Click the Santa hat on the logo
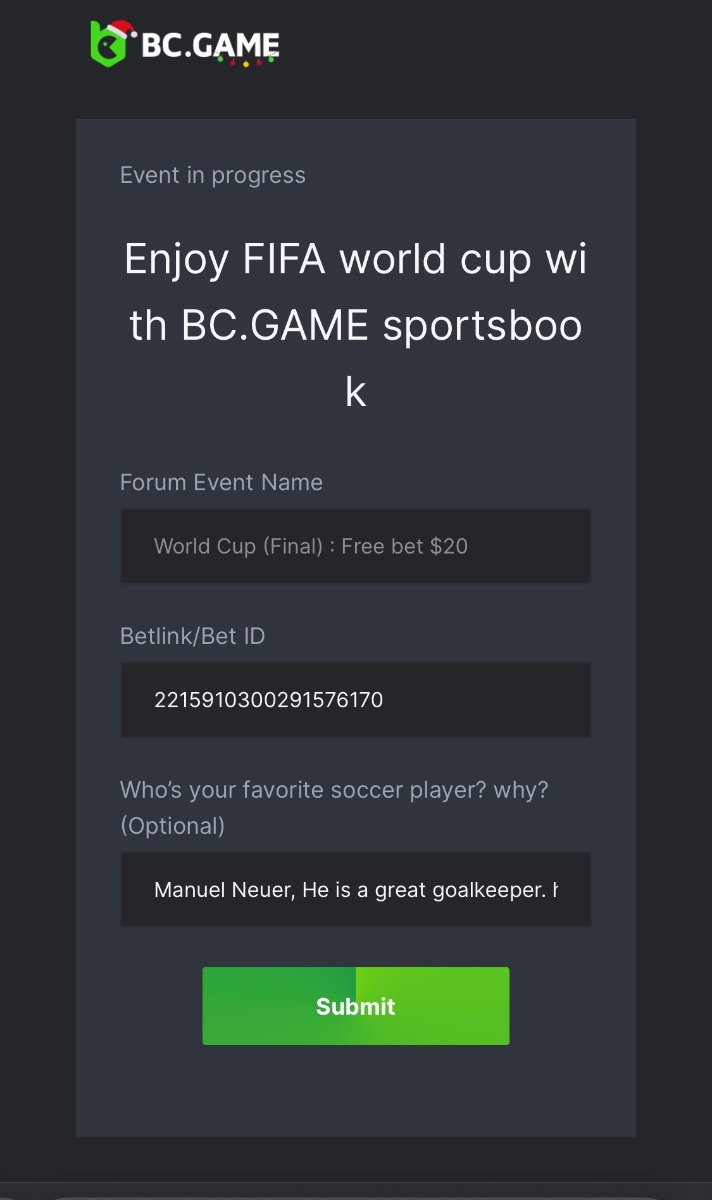Screen dimensions: 712x1200 [x=120, y=29]
